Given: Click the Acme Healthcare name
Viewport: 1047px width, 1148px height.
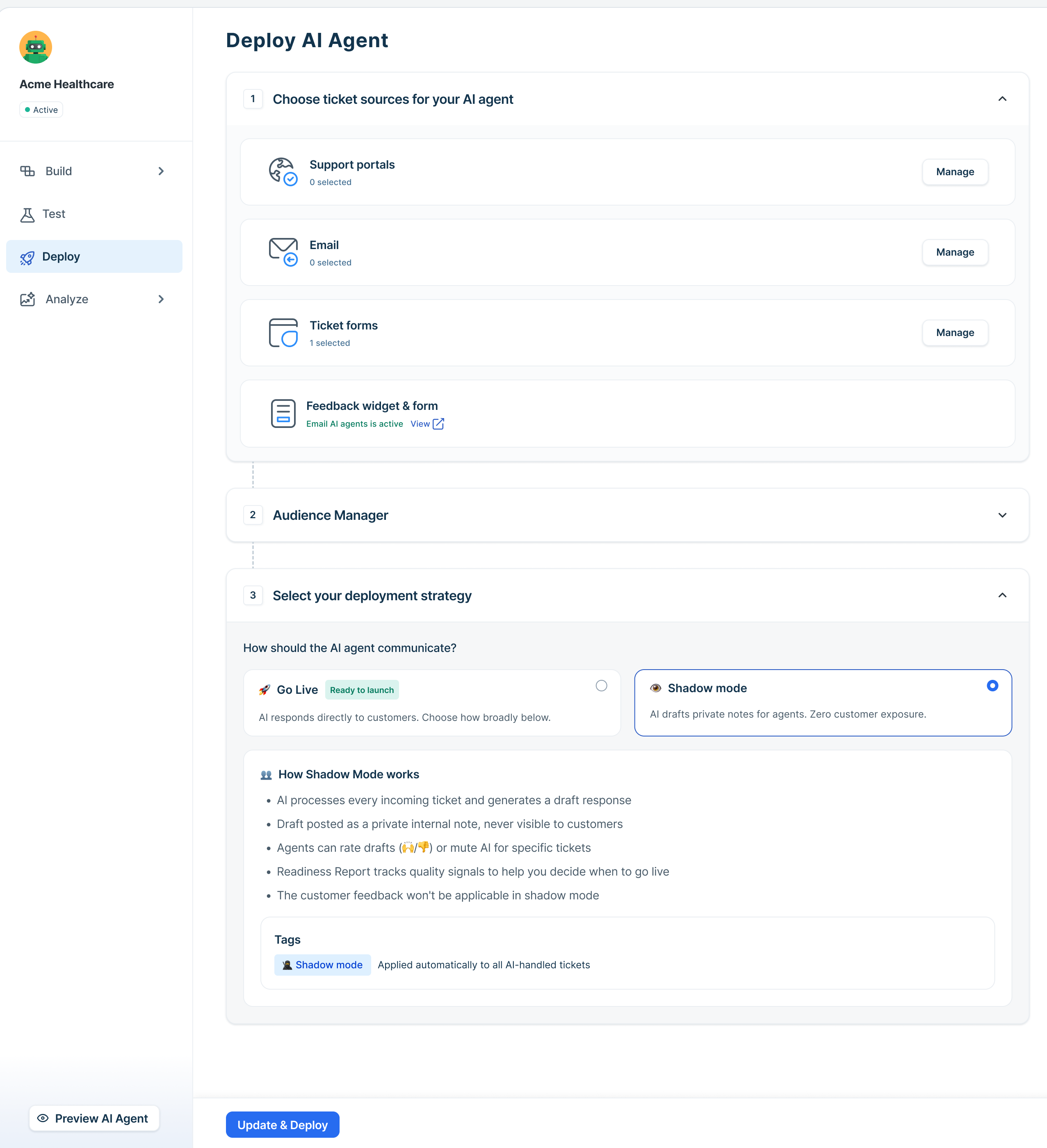Looking at the screenshot, I should coord(66,84).
